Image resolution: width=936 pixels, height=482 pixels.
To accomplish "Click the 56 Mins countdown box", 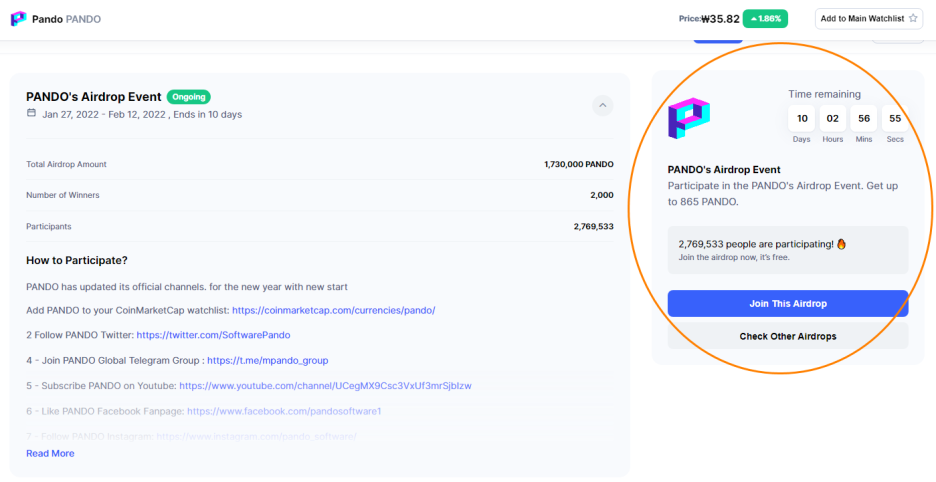I will click(x=864, y=118).
